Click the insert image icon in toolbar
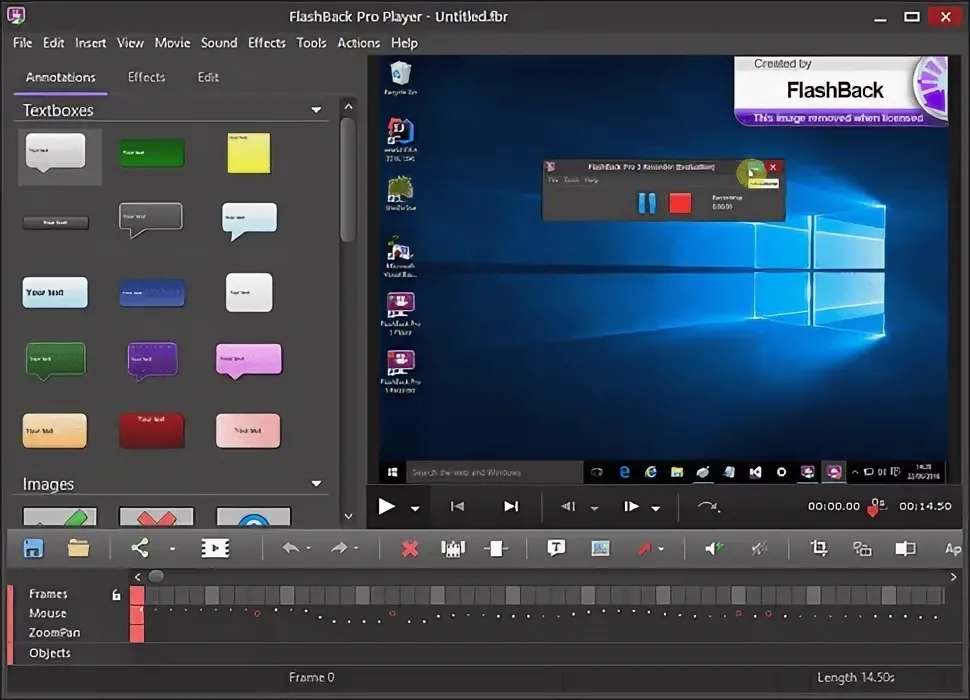 [600, 548]
